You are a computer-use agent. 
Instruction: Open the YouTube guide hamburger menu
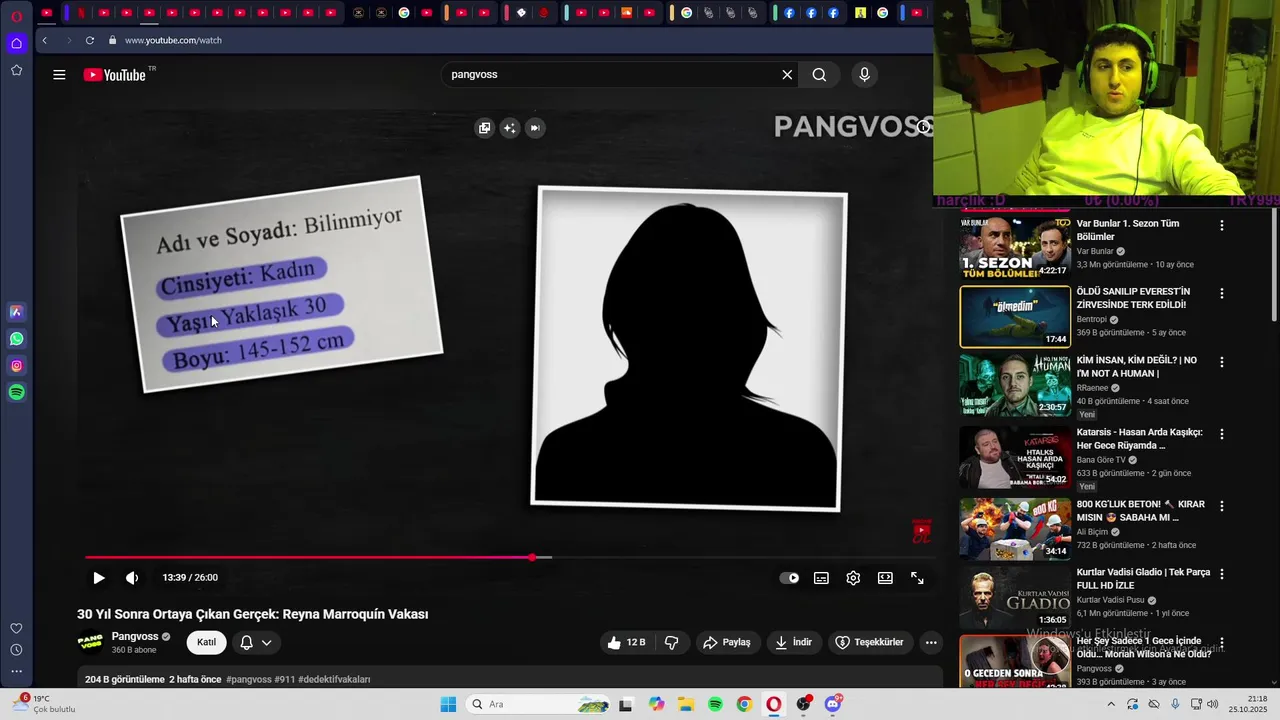coord(59,74)
